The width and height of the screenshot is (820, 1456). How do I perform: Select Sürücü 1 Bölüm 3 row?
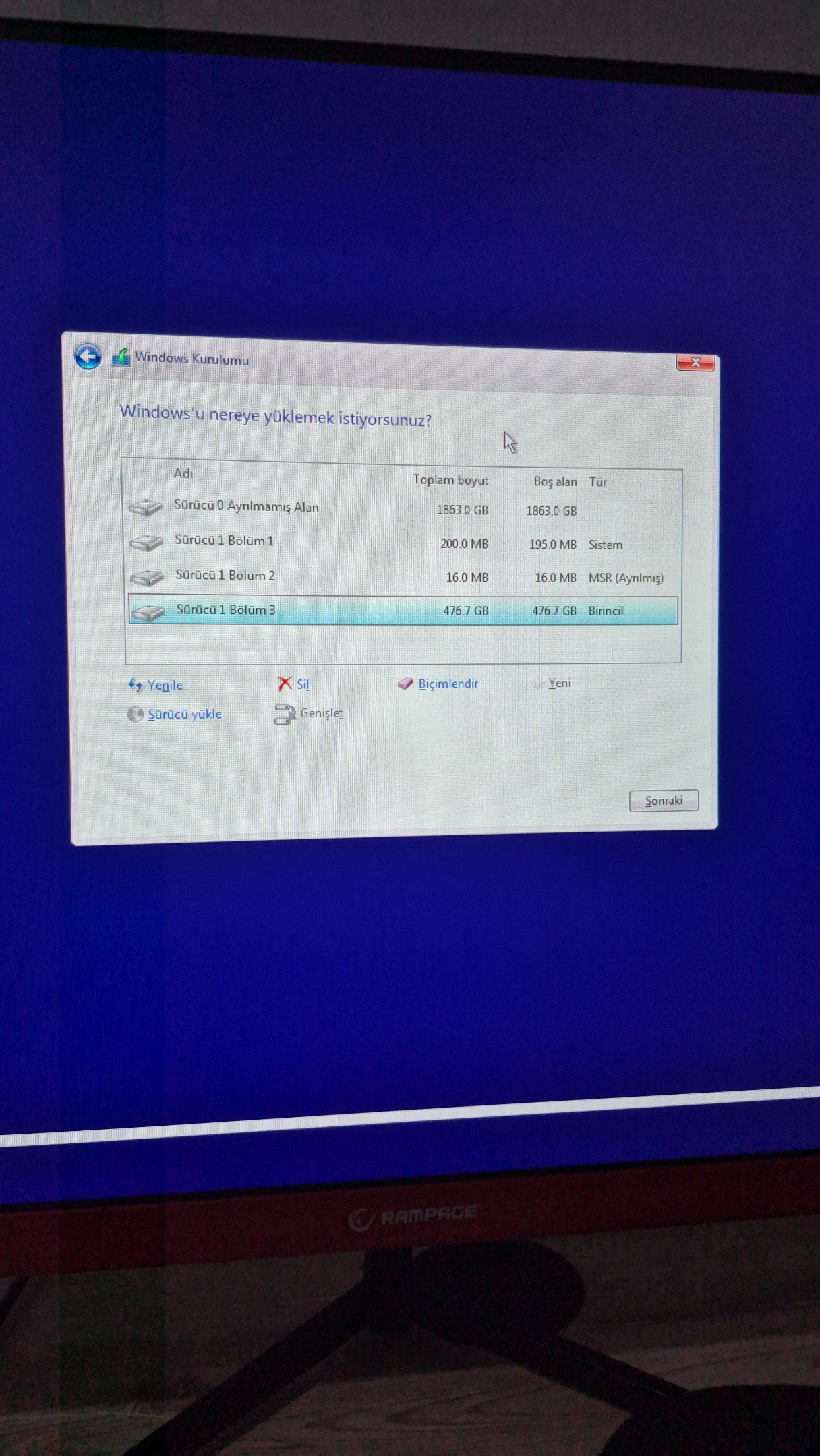403,610
